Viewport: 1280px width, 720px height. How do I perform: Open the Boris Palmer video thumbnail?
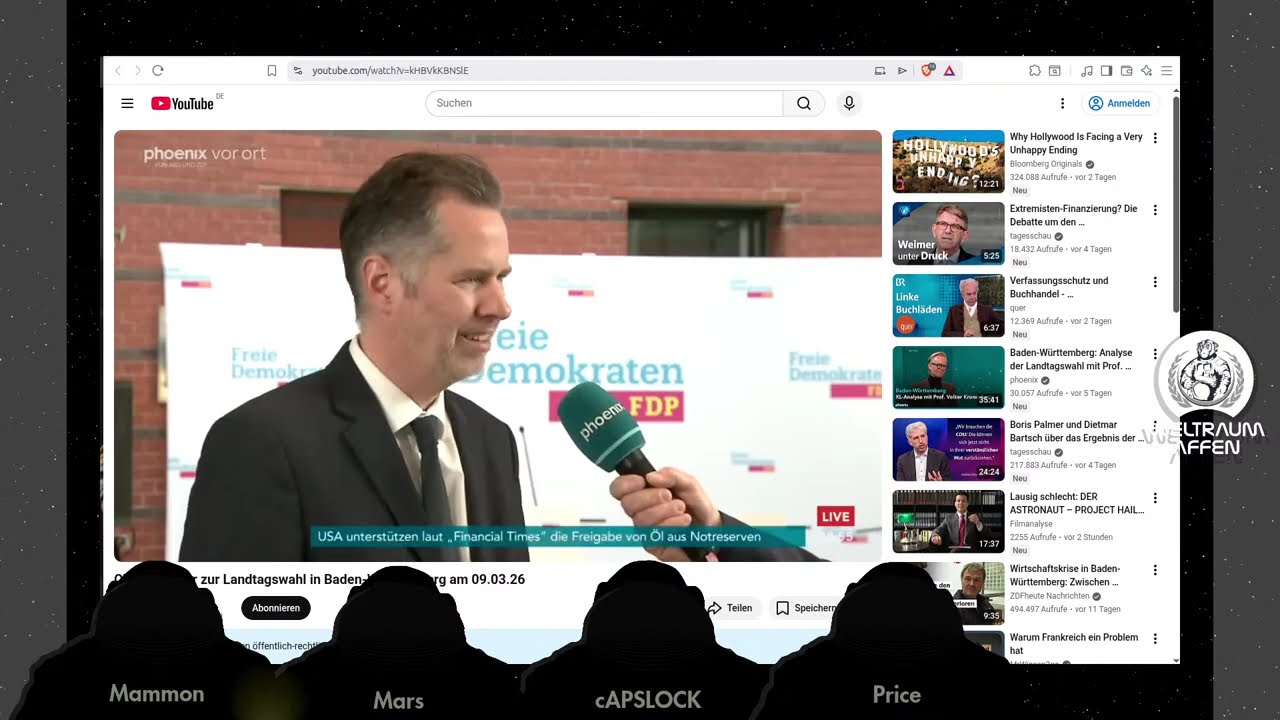[948, 449]
